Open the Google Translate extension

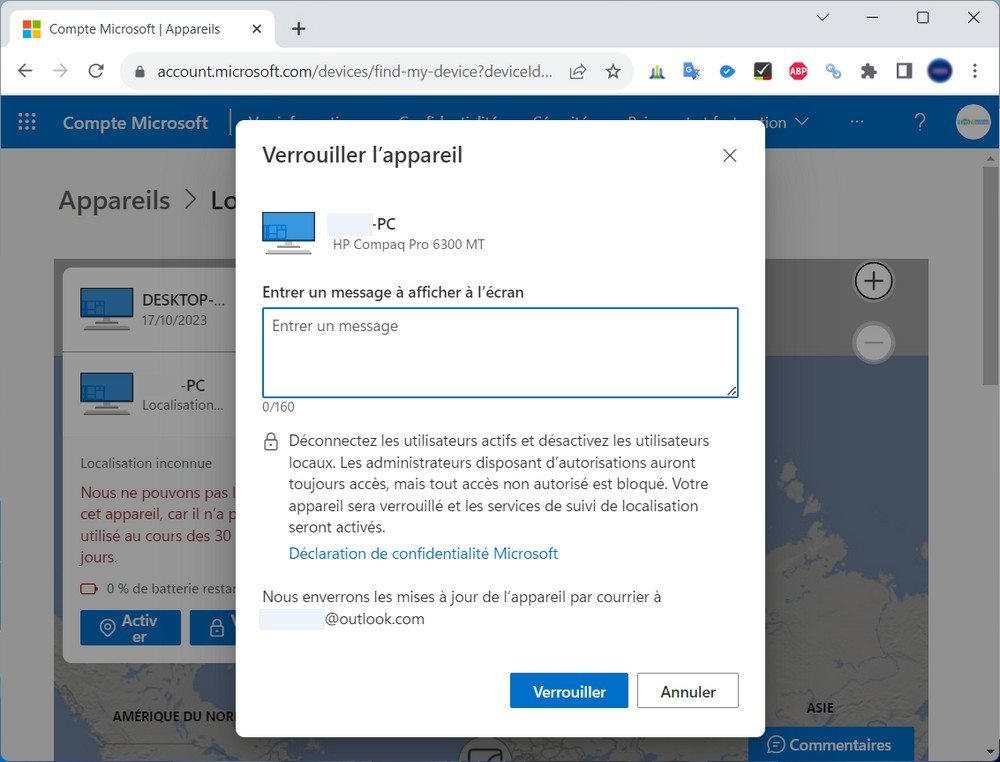[x=691, y=71]
